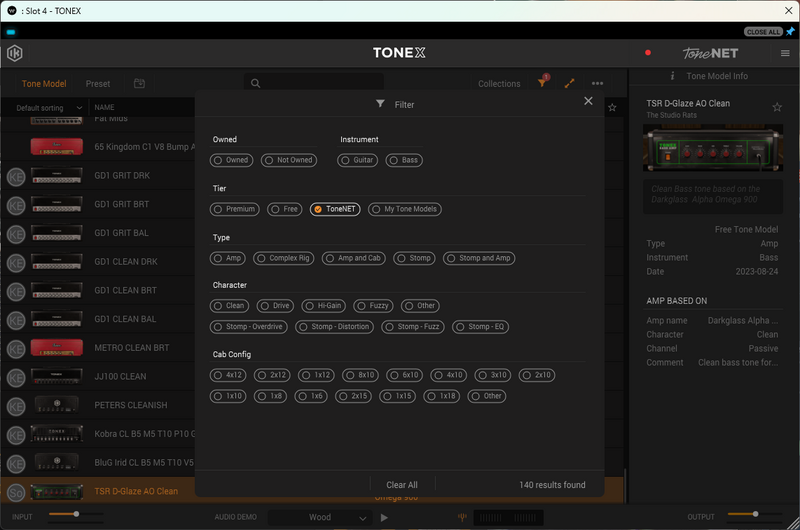
Task: Click the tuner level meter display
Action: [x=508, y=518]
